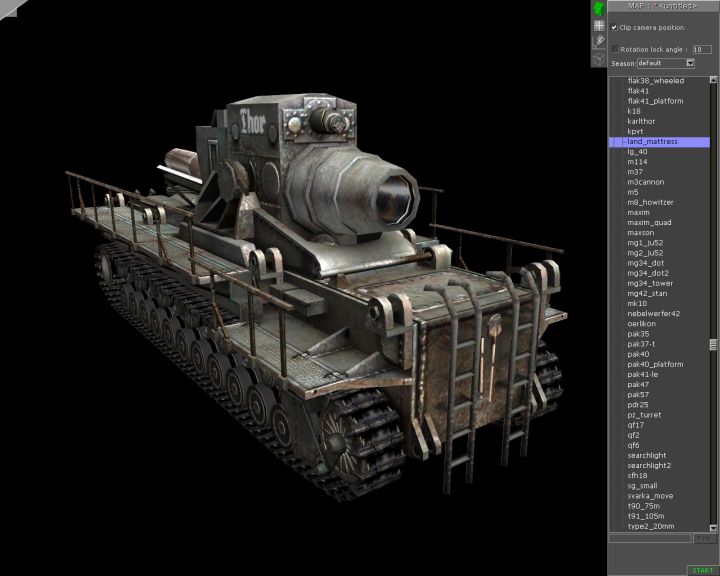This screenshot has height=576, width=720.
Task: Click the green entity mode icon
Action: point(598,9)
